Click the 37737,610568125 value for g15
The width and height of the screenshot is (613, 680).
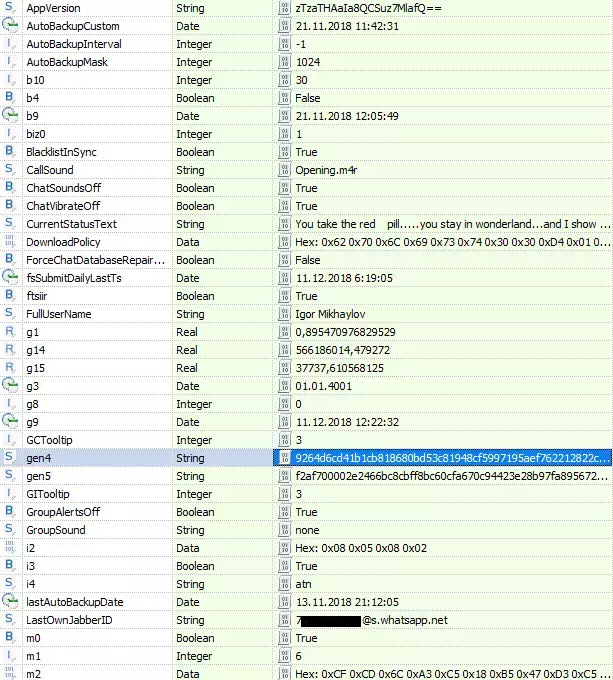pyautogui.click(x=339, y=368)
